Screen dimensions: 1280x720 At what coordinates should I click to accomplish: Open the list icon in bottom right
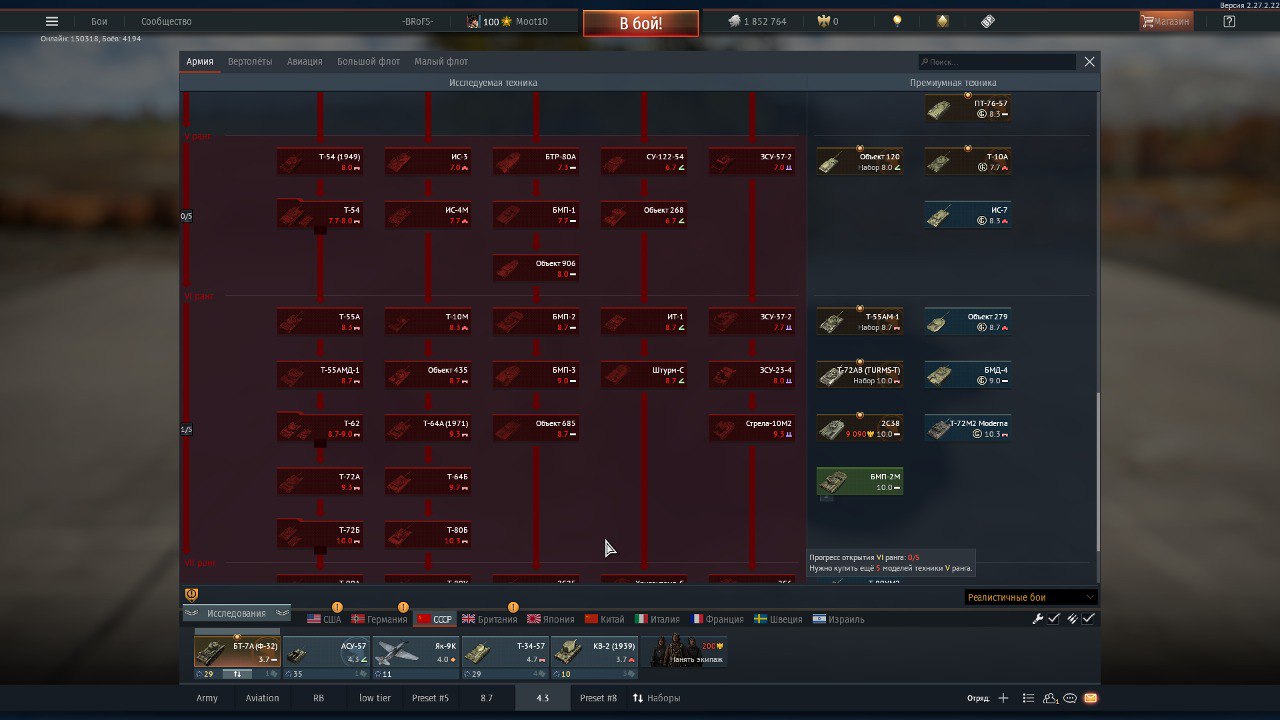[x=1029, y=698]
